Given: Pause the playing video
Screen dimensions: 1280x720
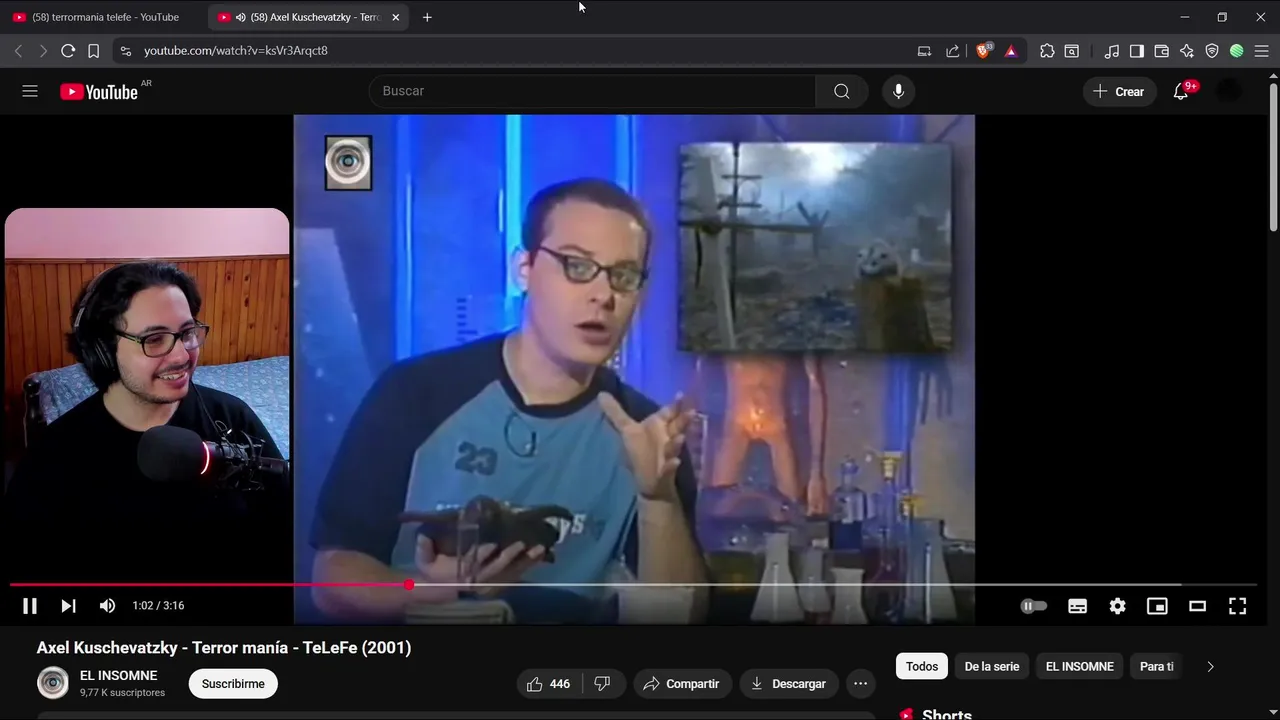Looking at the screenshot, I should click(30, 606).
